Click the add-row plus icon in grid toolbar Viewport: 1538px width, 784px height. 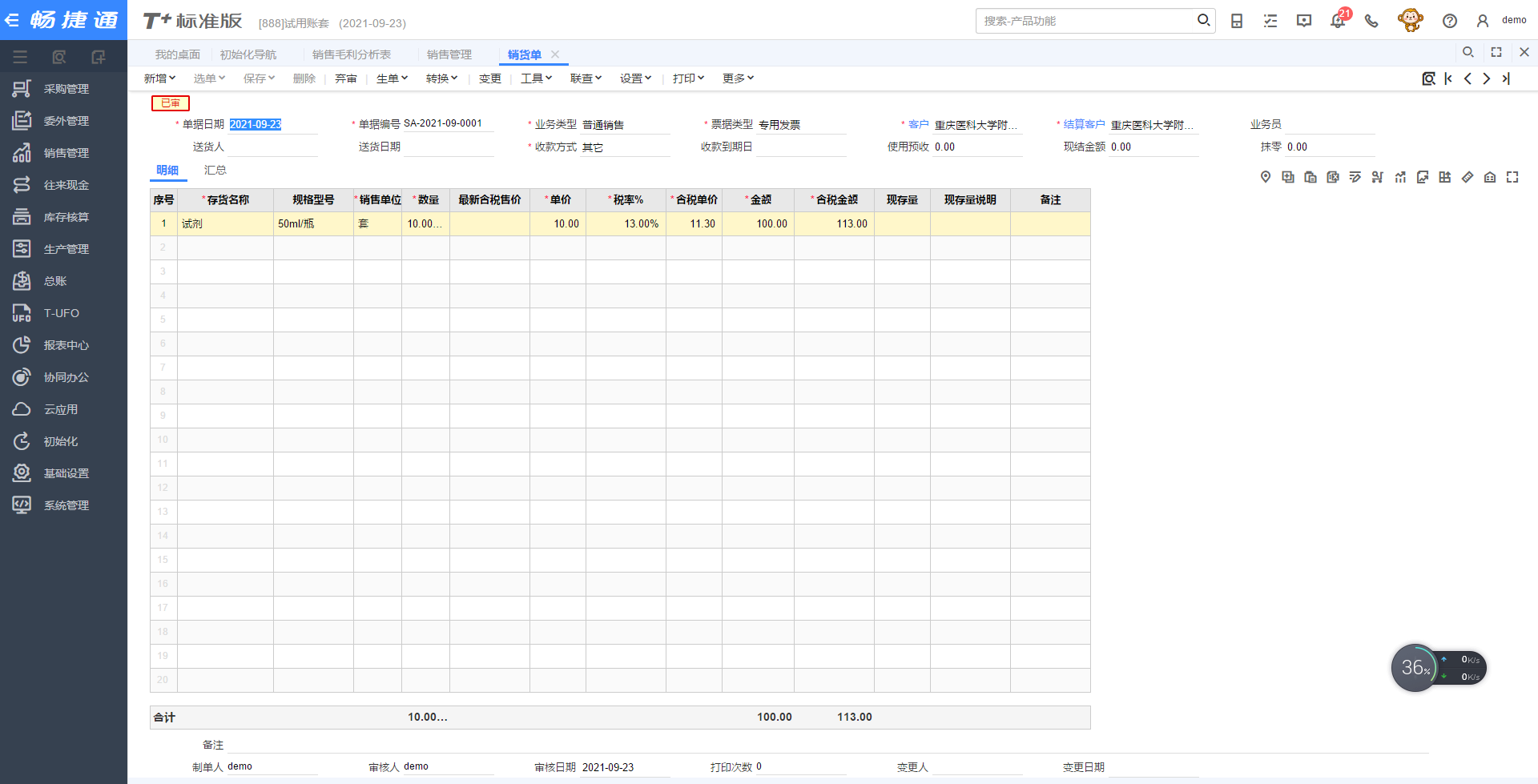pos(1288,177)
